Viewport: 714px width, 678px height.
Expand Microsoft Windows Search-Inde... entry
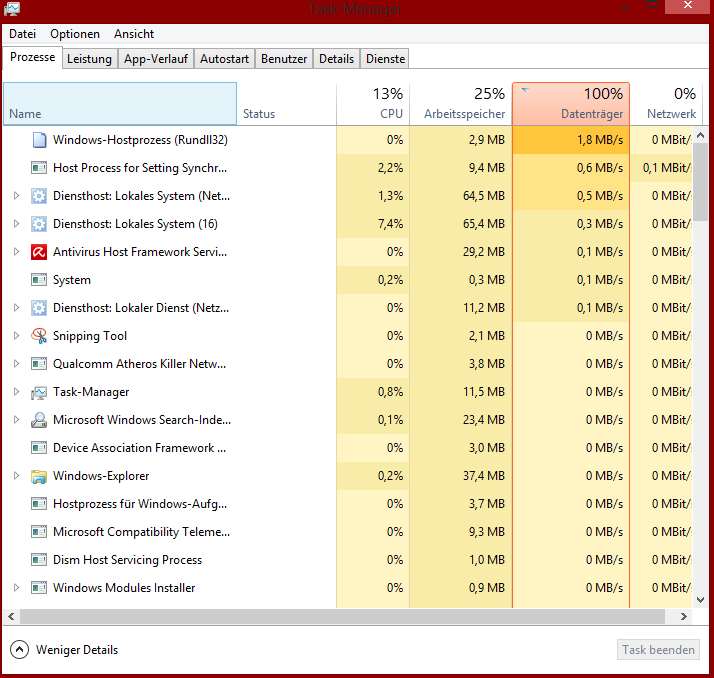16,420
